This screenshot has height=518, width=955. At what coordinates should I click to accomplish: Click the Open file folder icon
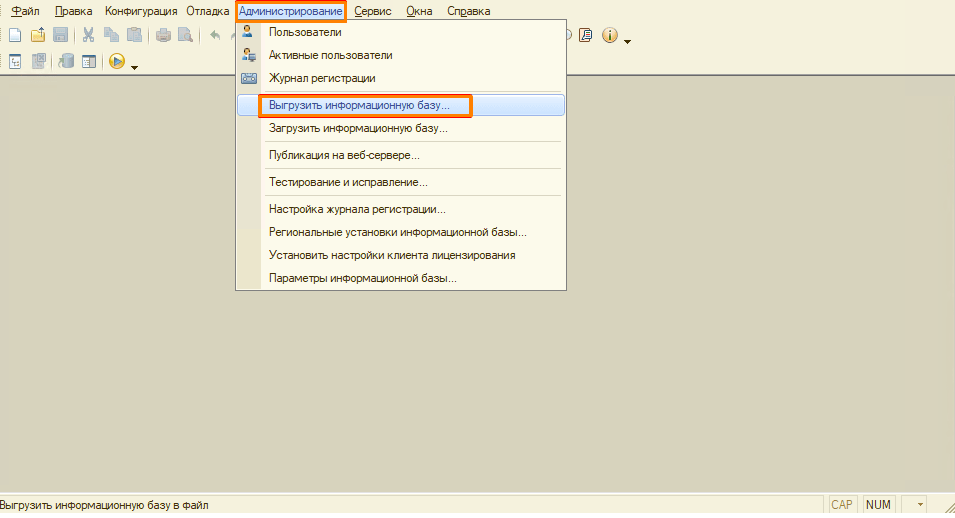pyautogui.click(x=38, y=35)
